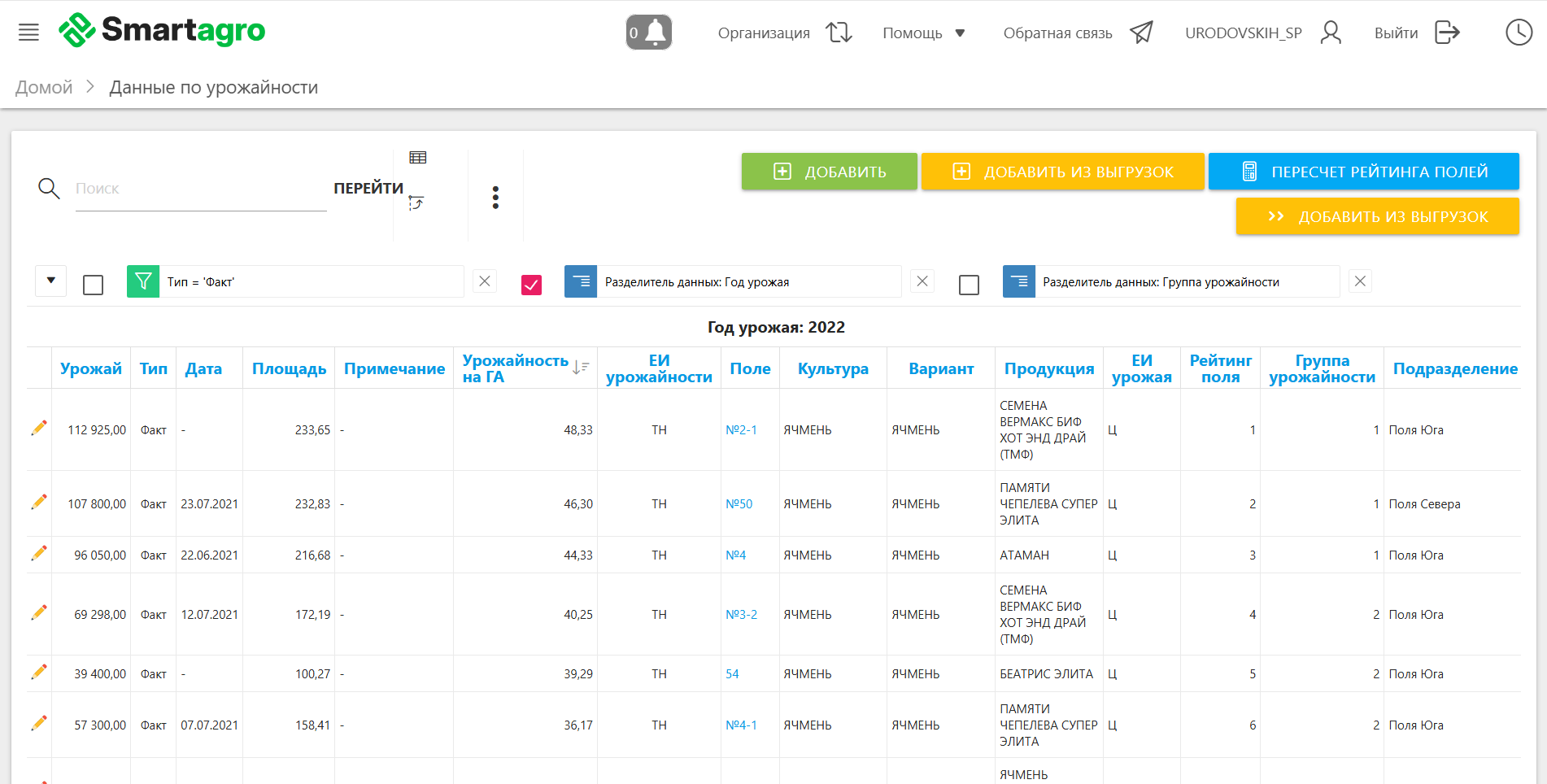Click the feedback paper plane icon
This screenshot has width=1547, height=784.
click(x=1141, y=33)
